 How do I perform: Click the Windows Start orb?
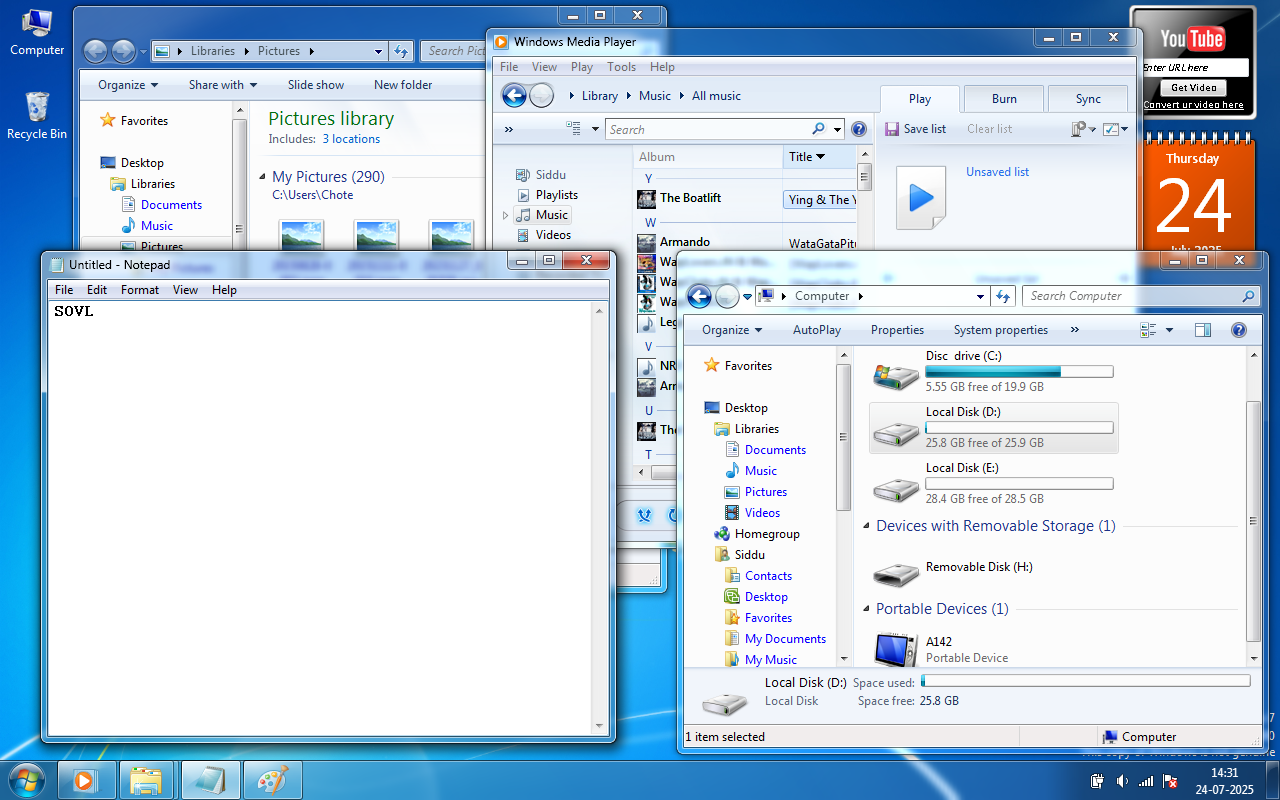click(x=26, y=780)
